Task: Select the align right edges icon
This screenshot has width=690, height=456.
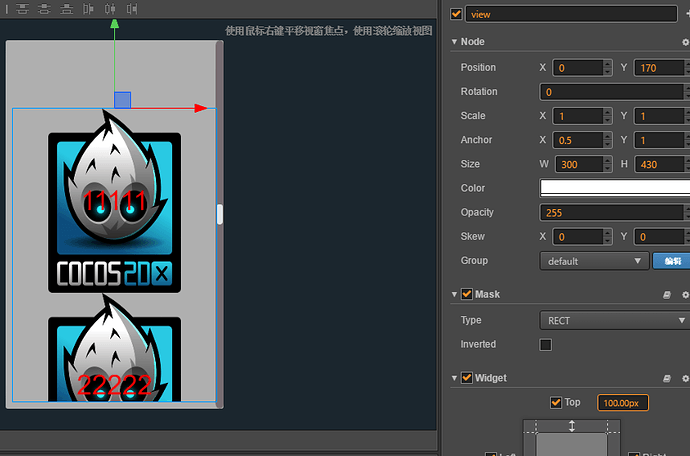Action: (132, 8)
